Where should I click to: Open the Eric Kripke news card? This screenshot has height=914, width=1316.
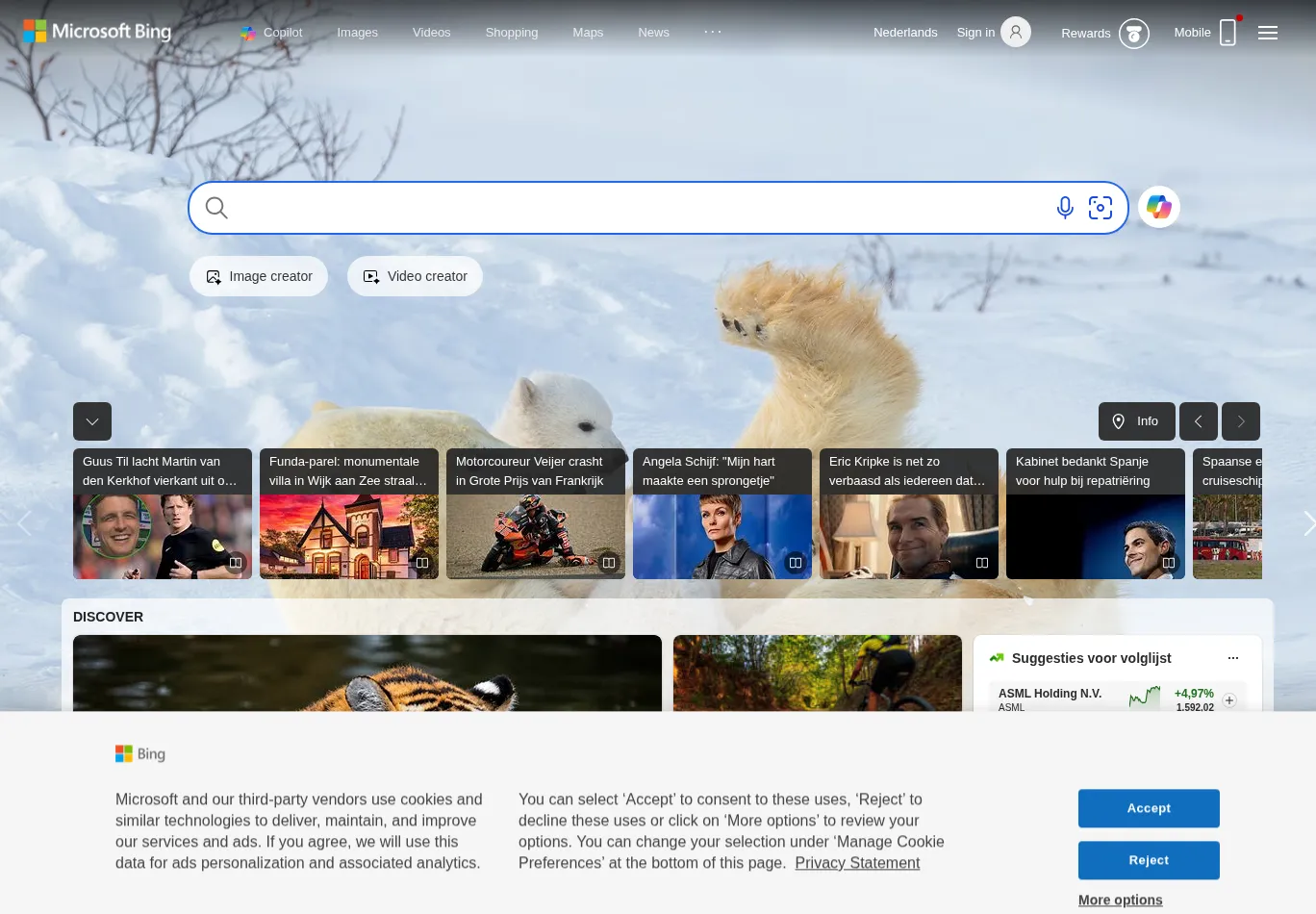pyautogui.click(x=909, y=514)
